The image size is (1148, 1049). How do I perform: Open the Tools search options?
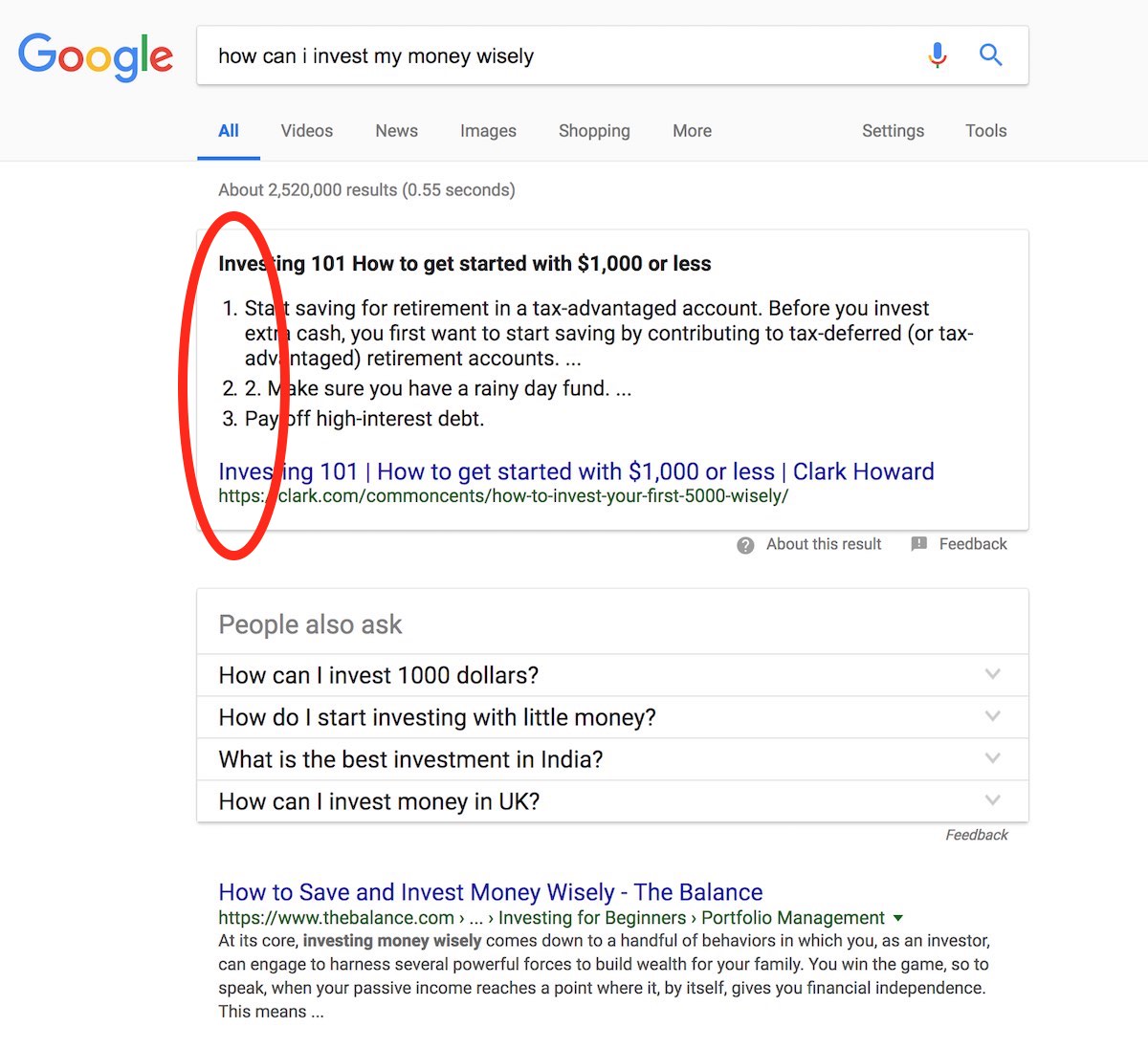(x=985, y=131)
